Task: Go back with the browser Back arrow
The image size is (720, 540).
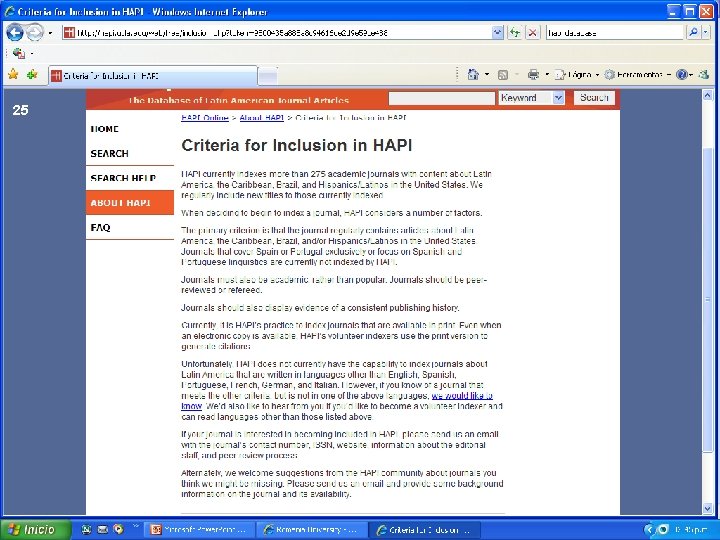Action: (x=15, y=33)
